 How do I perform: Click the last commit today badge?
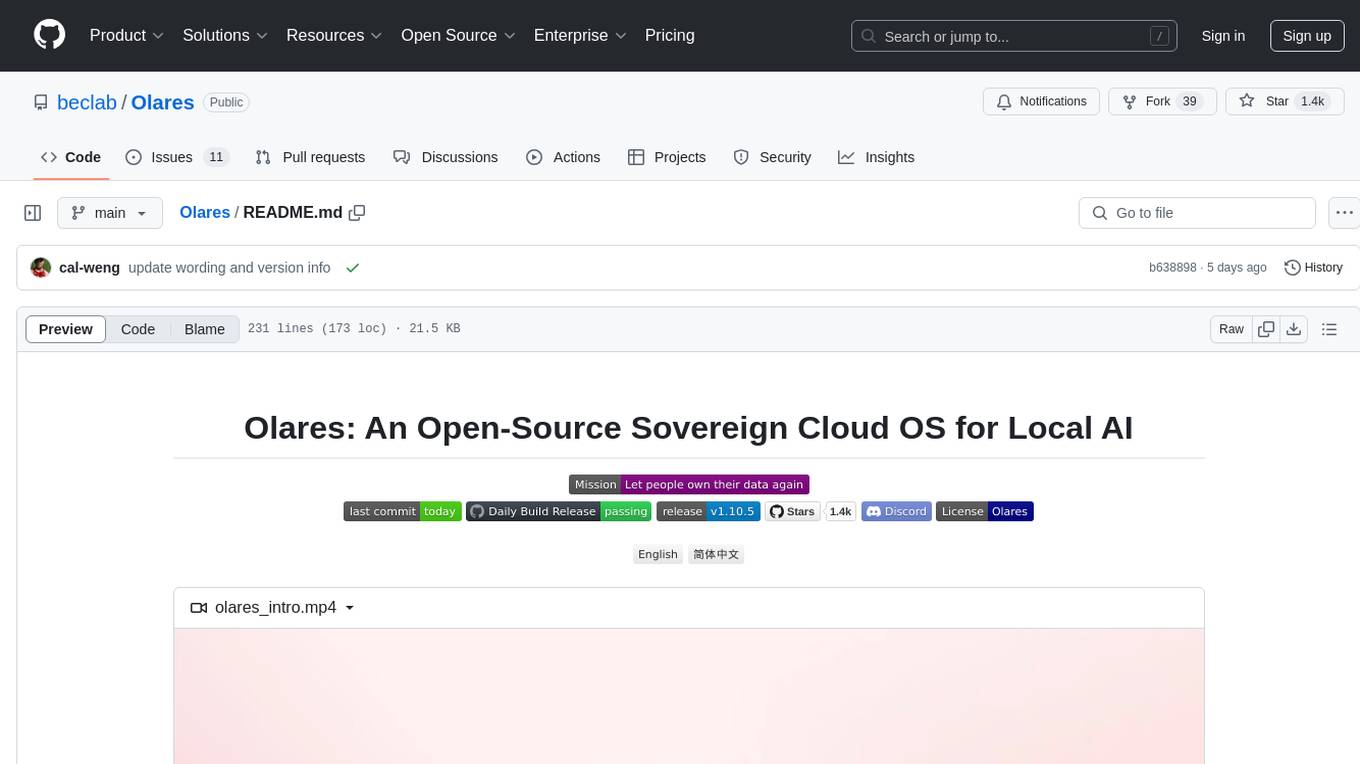402,511
